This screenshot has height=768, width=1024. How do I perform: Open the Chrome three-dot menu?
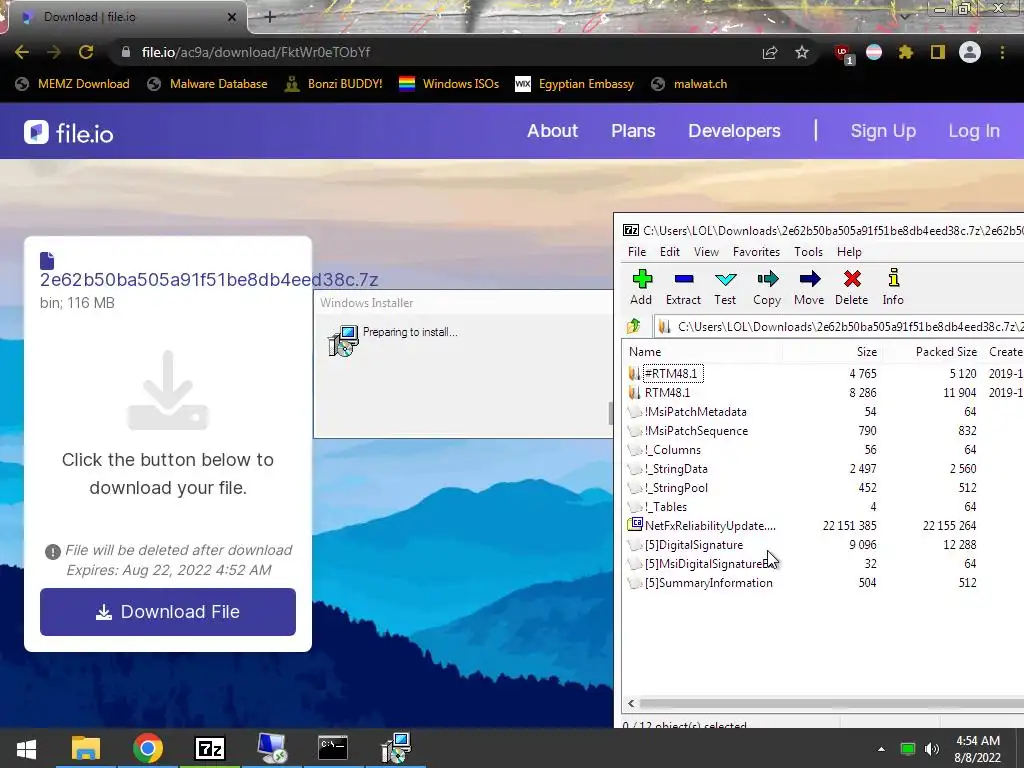pyautogui.click(x=1002, y=52)
